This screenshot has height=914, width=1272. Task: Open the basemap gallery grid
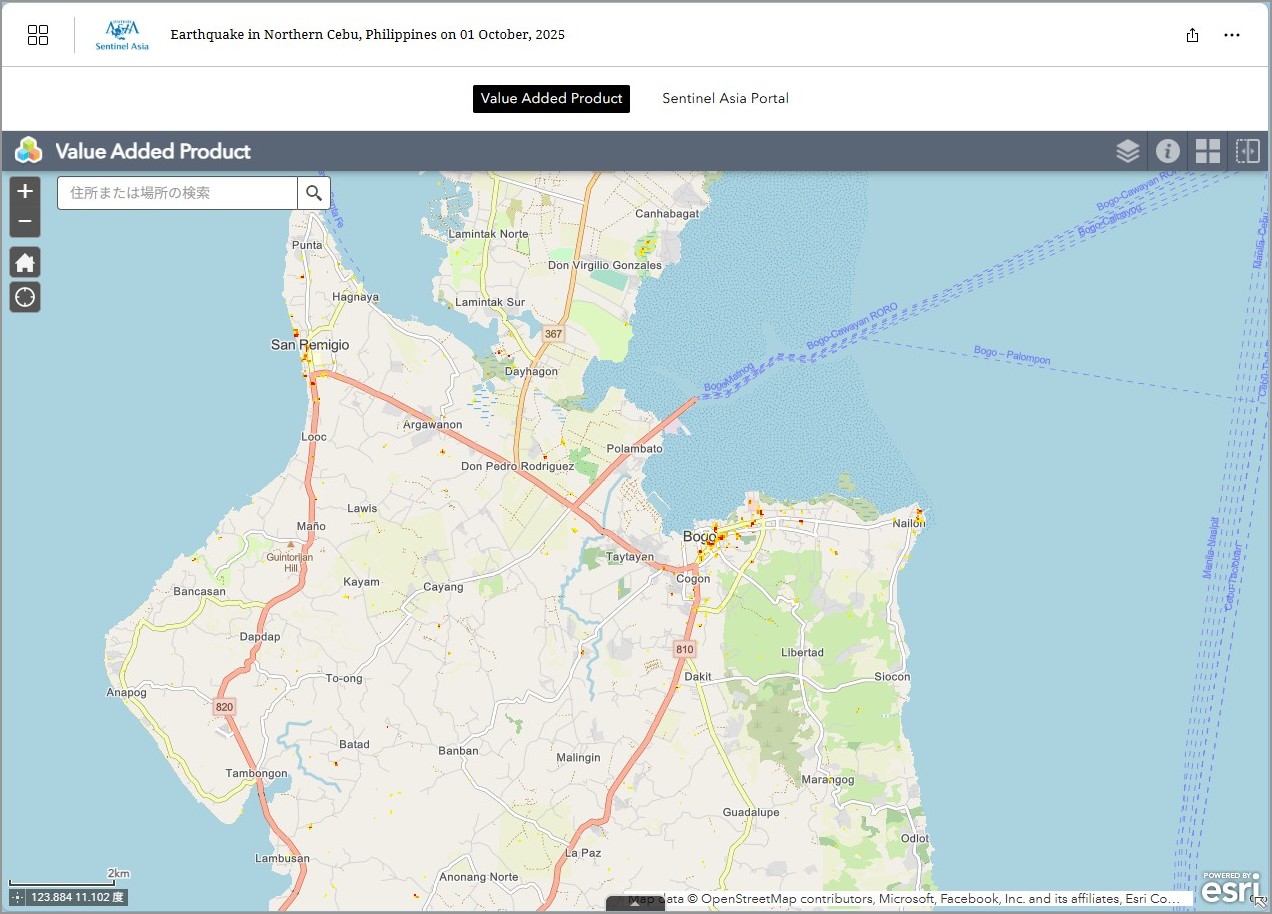[x=1208, y=151]
